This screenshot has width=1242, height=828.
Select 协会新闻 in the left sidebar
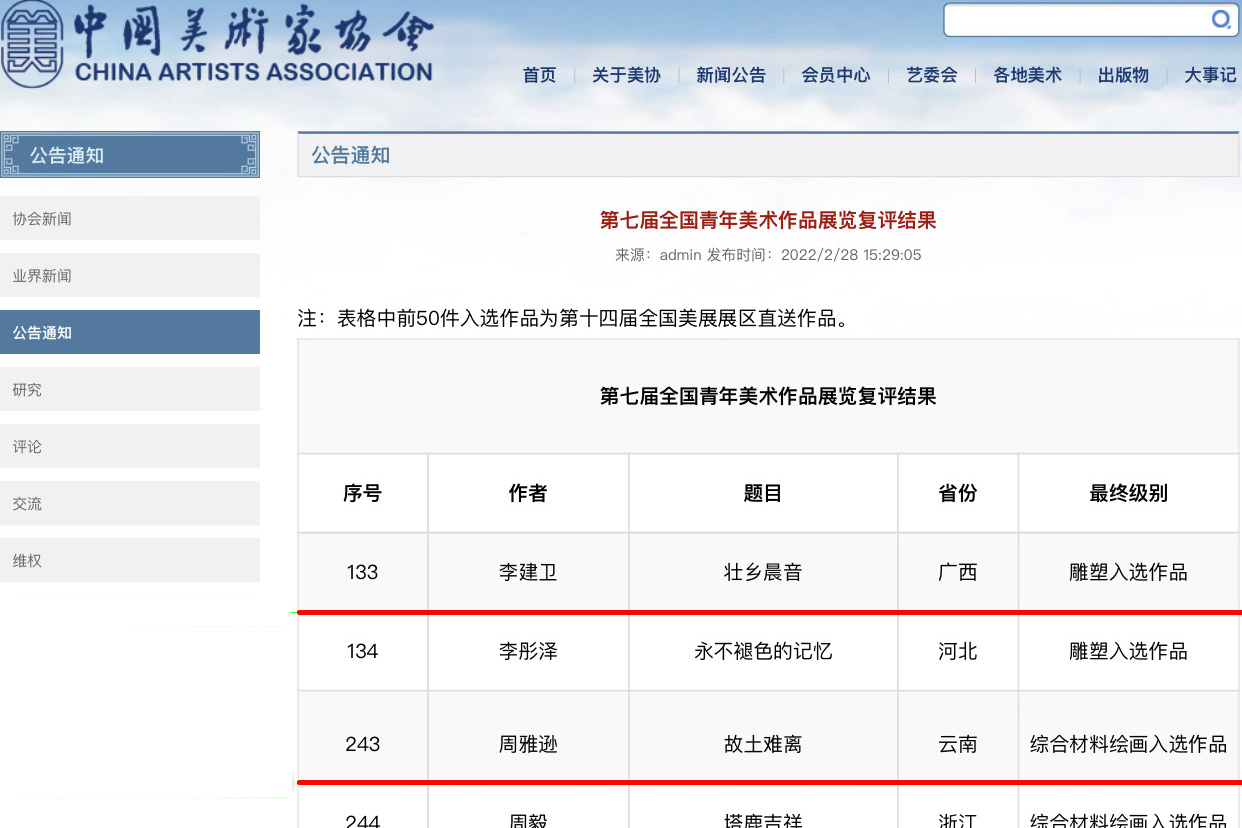click(130, 218)
